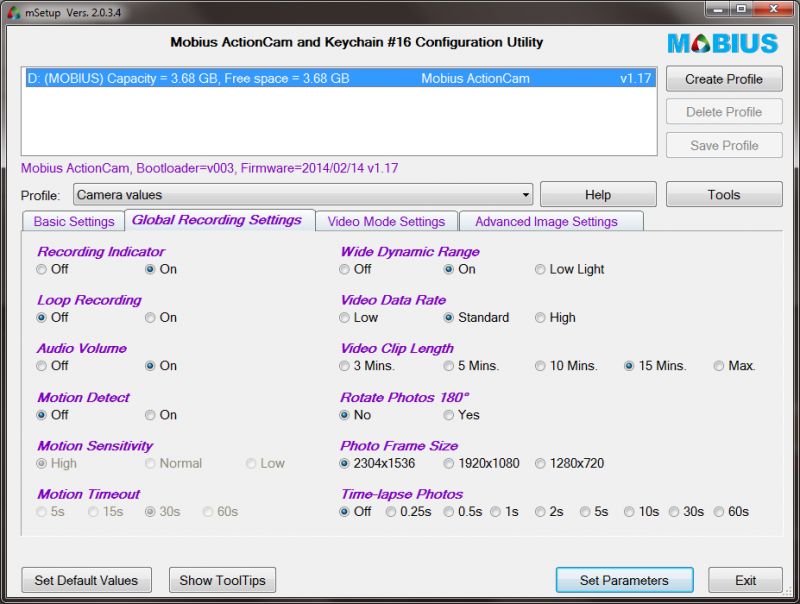Open the Profile dropdown showing Camera values
The width and height of the screenshot is (800, 604).
(303, 195)
